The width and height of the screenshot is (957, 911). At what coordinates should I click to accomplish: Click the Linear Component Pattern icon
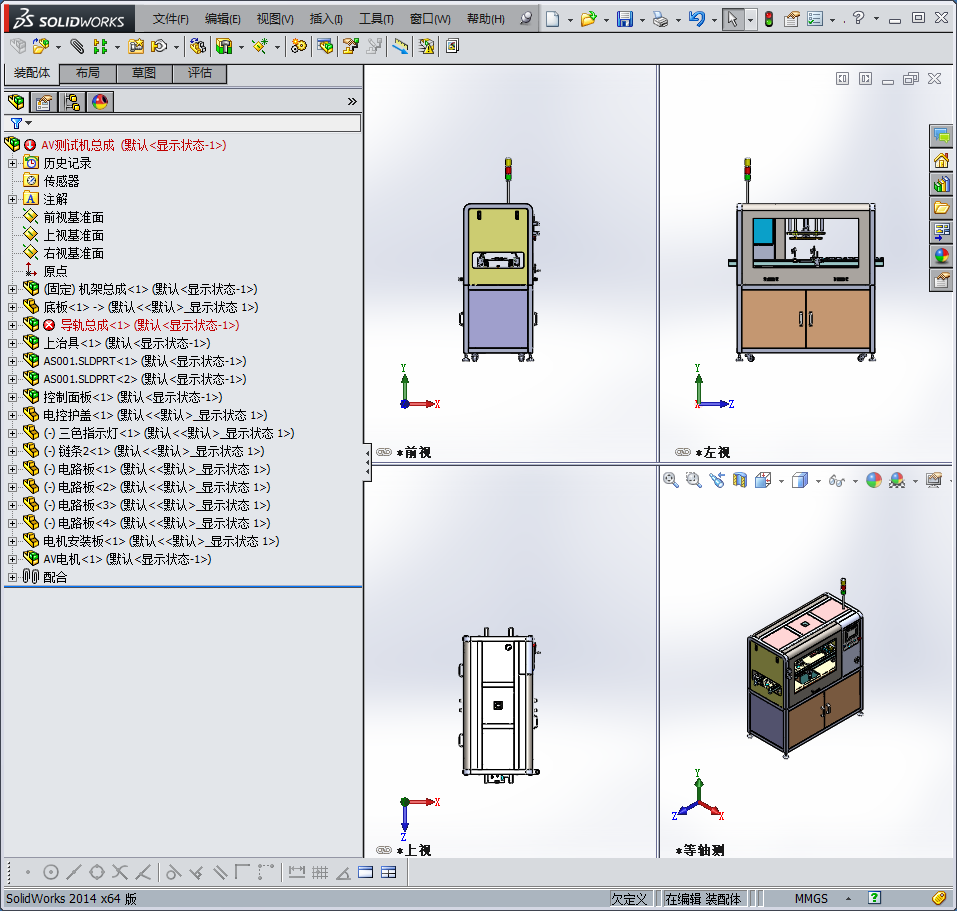pos(100,46)
